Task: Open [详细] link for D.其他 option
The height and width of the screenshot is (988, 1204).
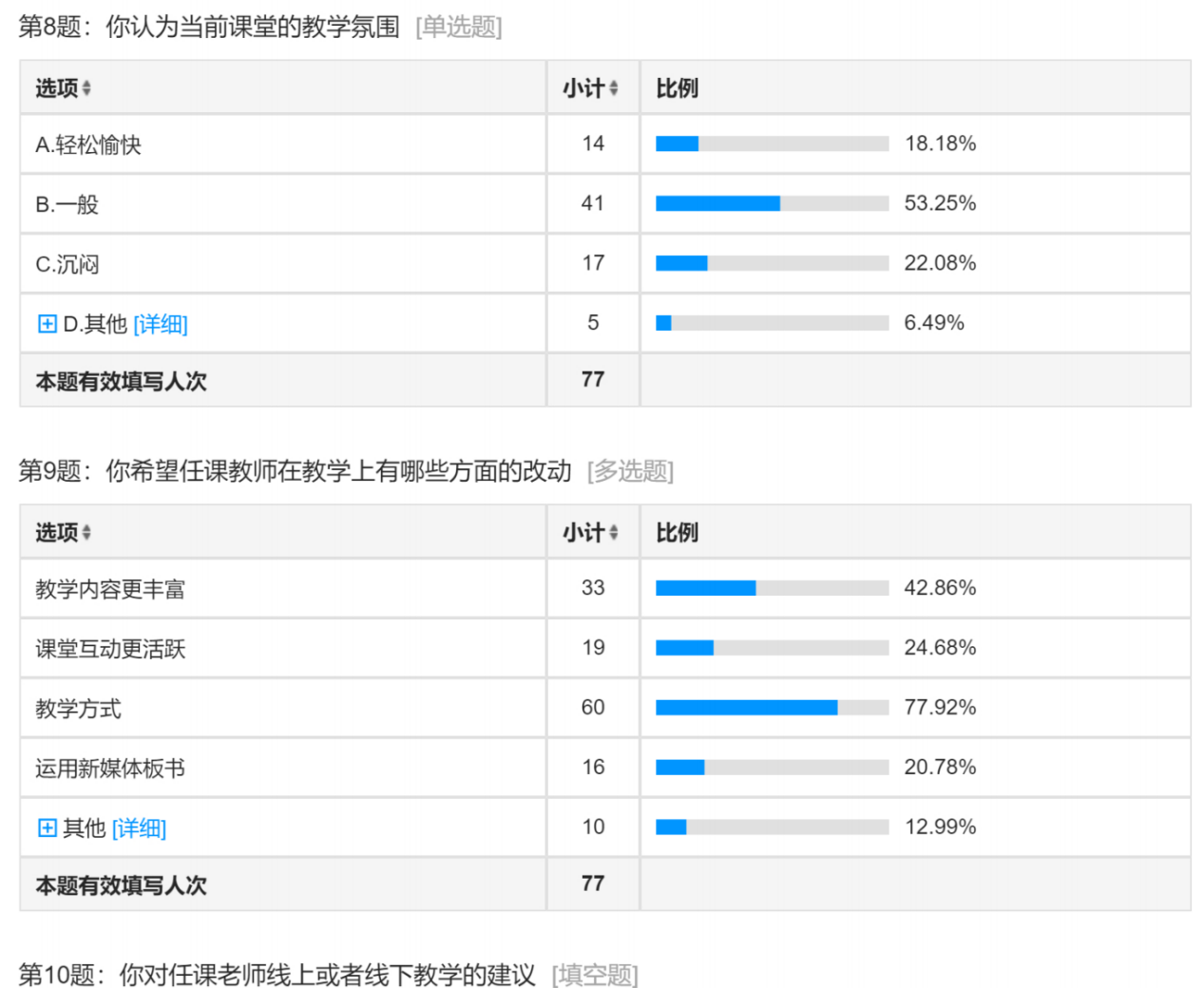Action: click(x=161, y=325)
